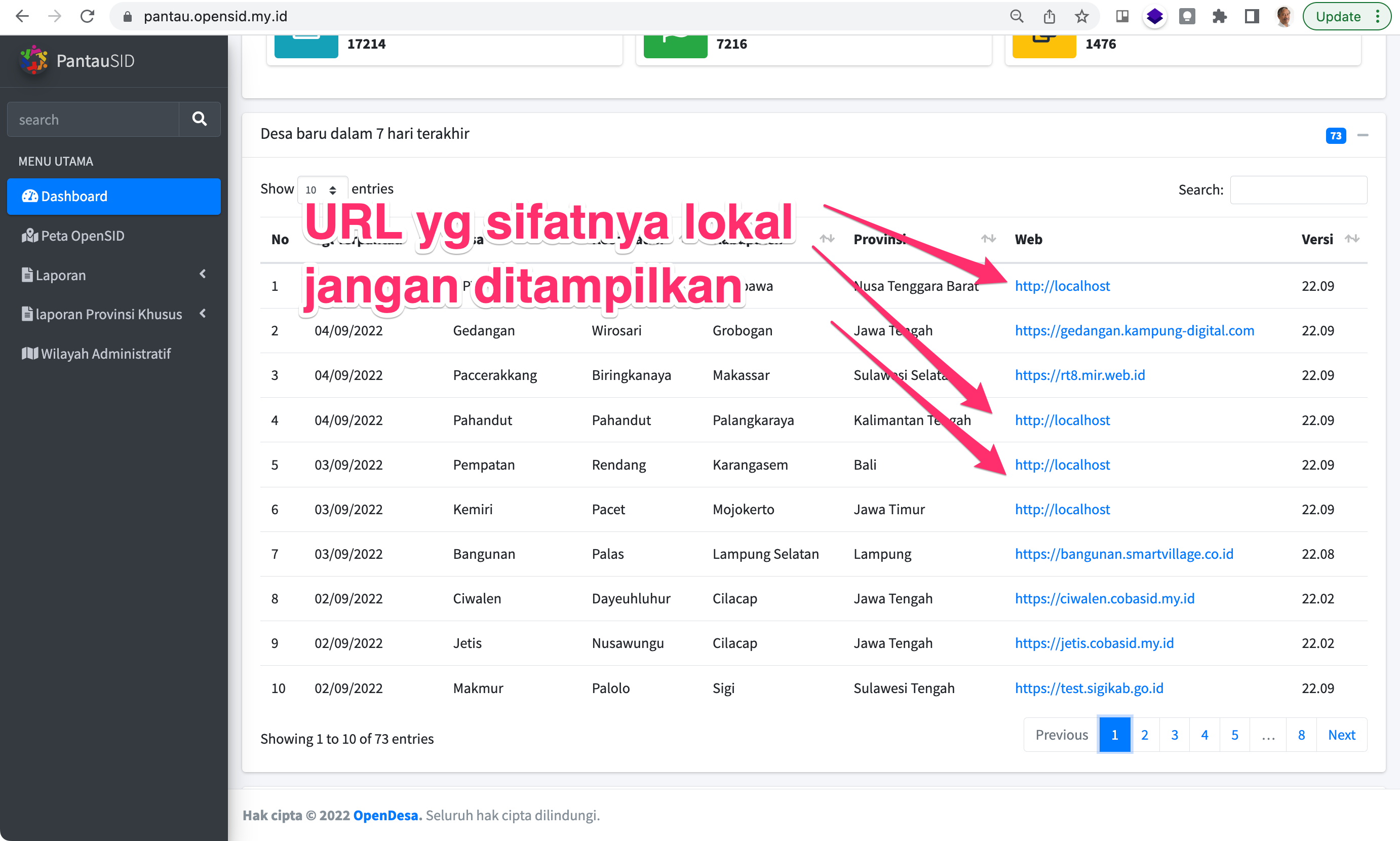
Task: Click the Wilayah Administratif map icon
Action: pos(28,353)
